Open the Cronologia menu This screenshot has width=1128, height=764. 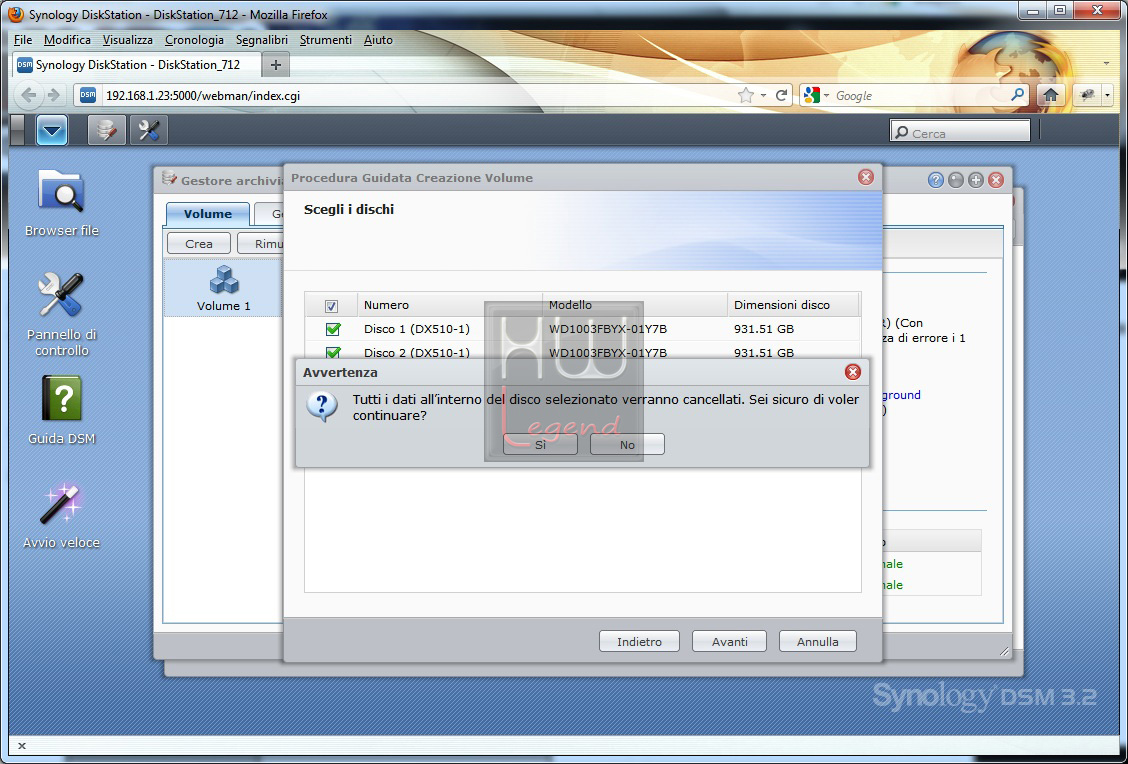pyautogui.click(x=194, y=40)
